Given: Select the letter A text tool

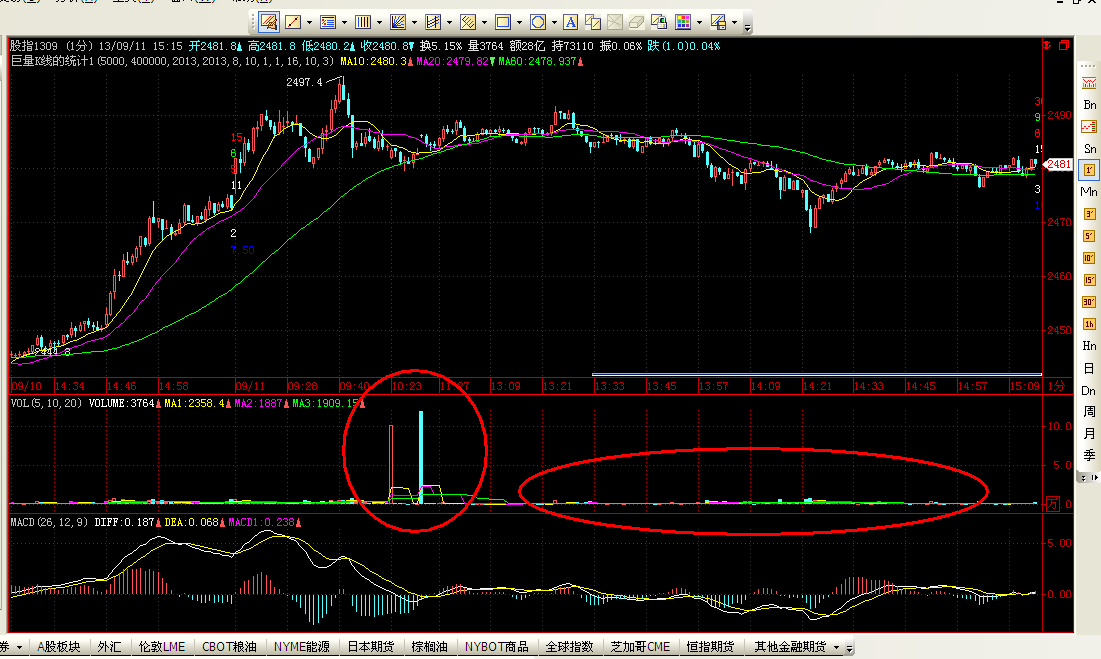Looking at the screenshot, I should click(x=571, y=22).
